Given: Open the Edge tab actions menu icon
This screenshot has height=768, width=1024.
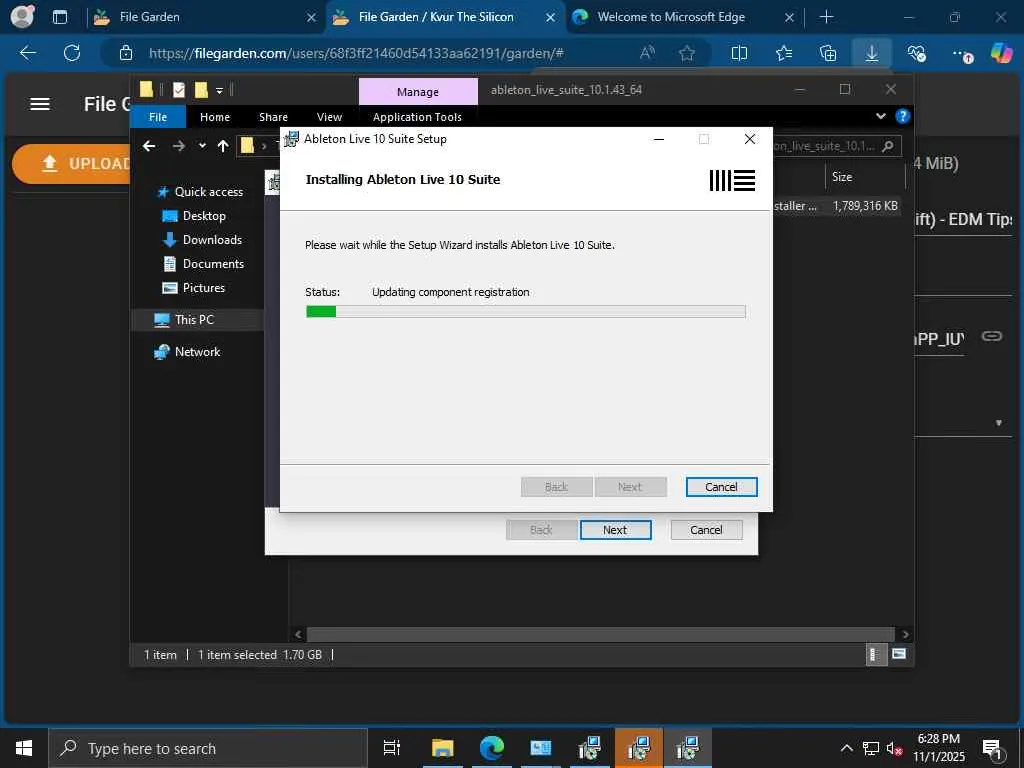Looking at the screenshot, I should (59, 17).
